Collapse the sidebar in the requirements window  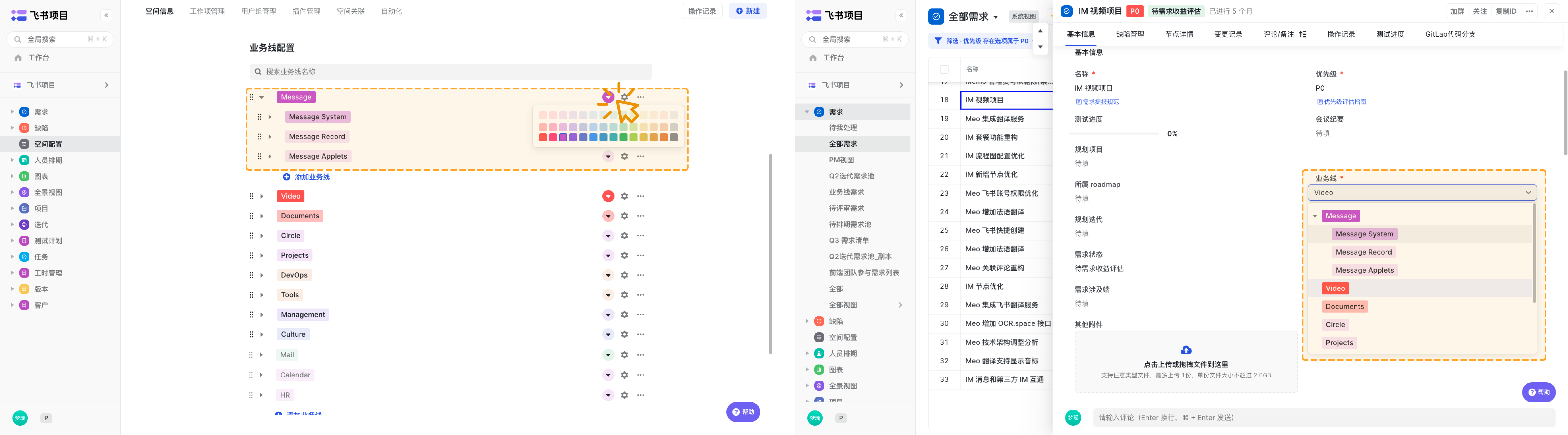[x=901, y=15]
